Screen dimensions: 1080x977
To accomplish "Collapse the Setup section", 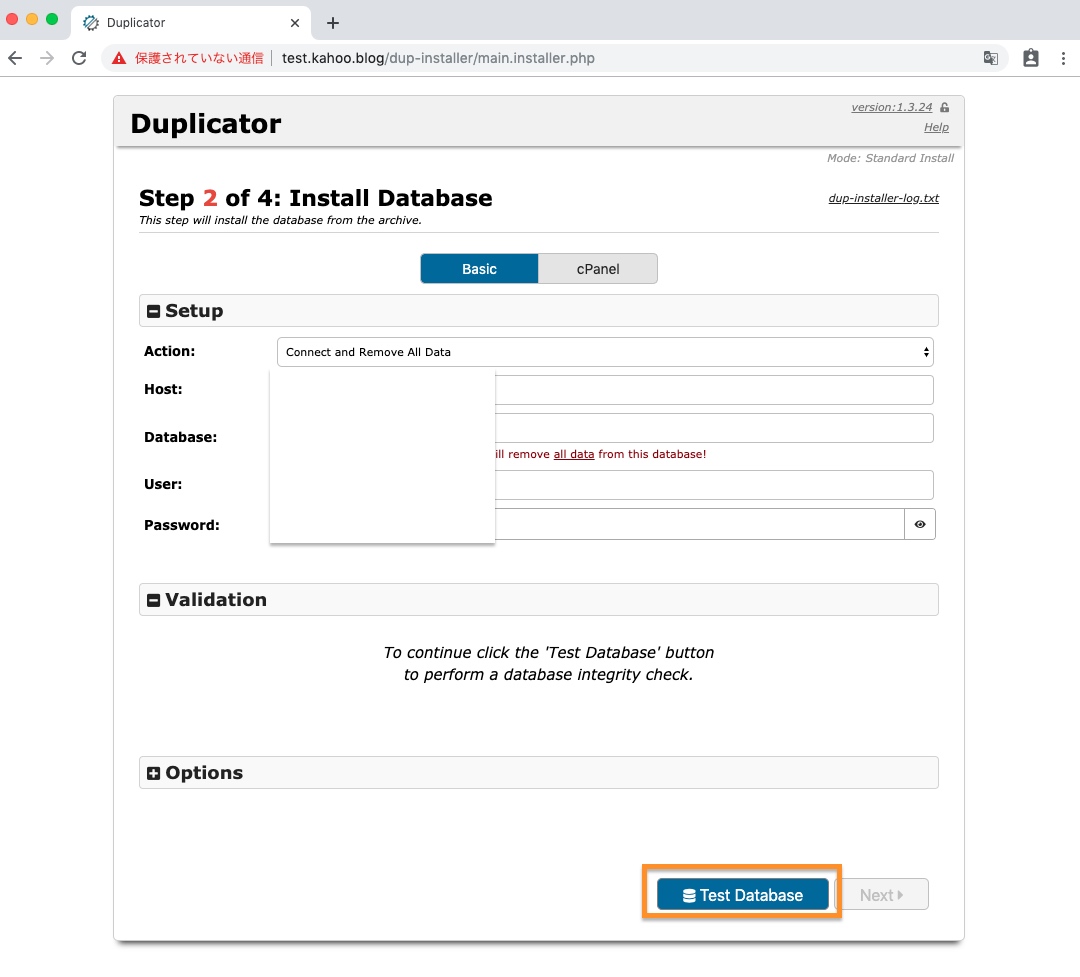I will [x=154, y=311].
